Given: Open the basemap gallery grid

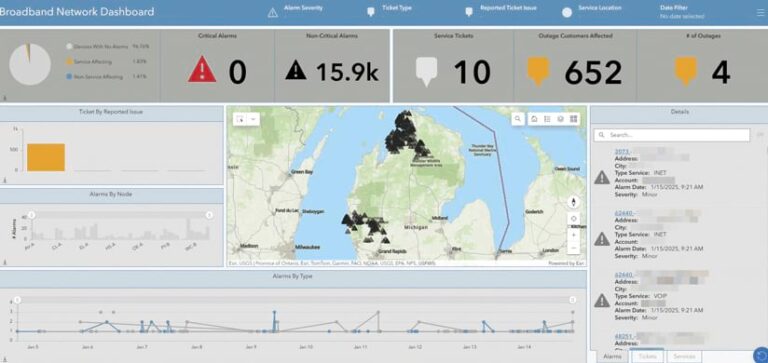Looking at the screenshot, I should pos(574,119).
